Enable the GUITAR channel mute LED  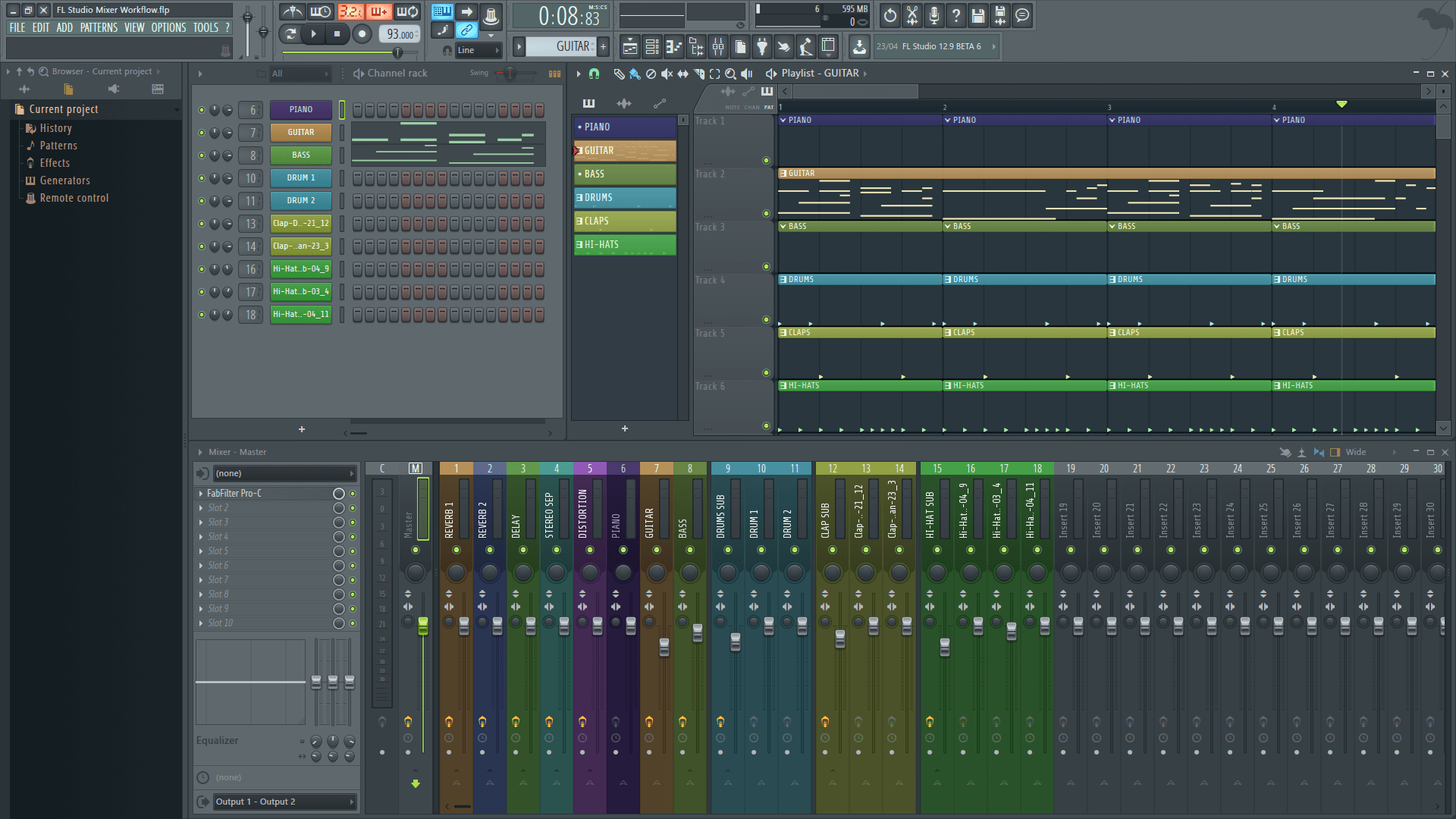click(202, 132)
